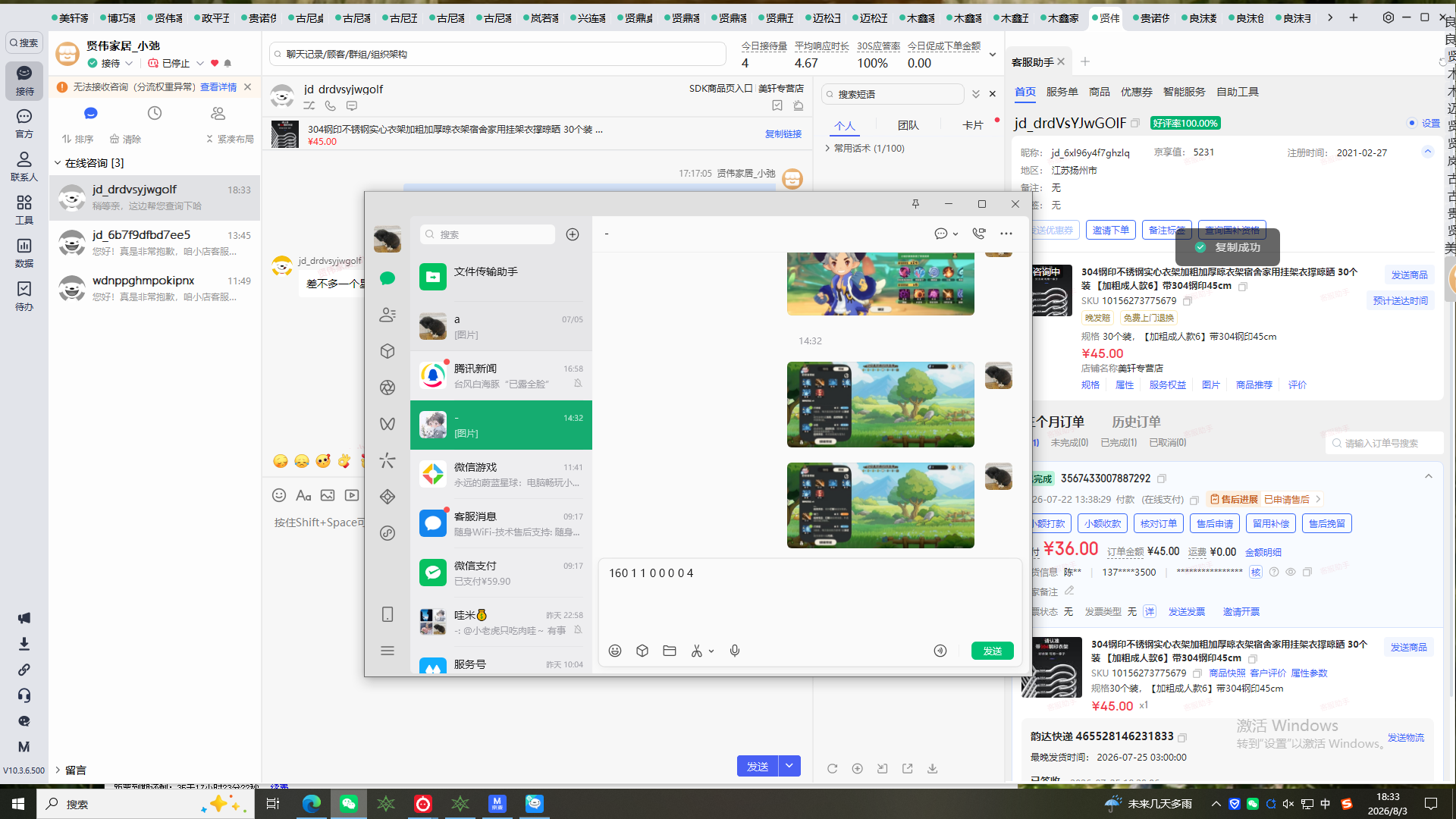Screen dimensions: 1456x819
Task: Open the 待办 to-do section in the sidebar
Action: pyautogui.click(x=24, y=296)
